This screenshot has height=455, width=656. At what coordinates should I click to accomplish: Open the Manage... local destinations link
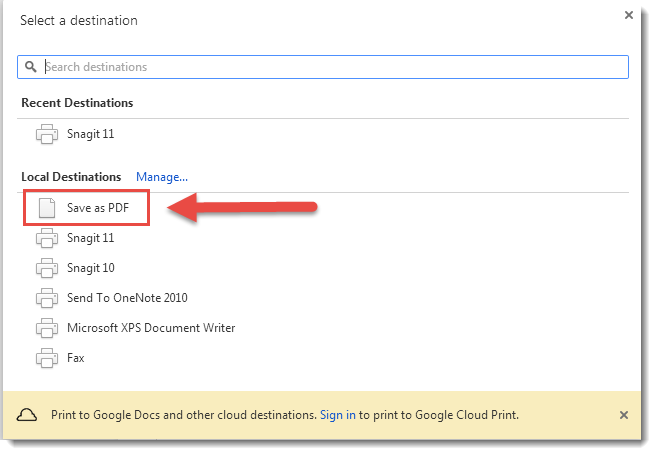coord(162,177)
